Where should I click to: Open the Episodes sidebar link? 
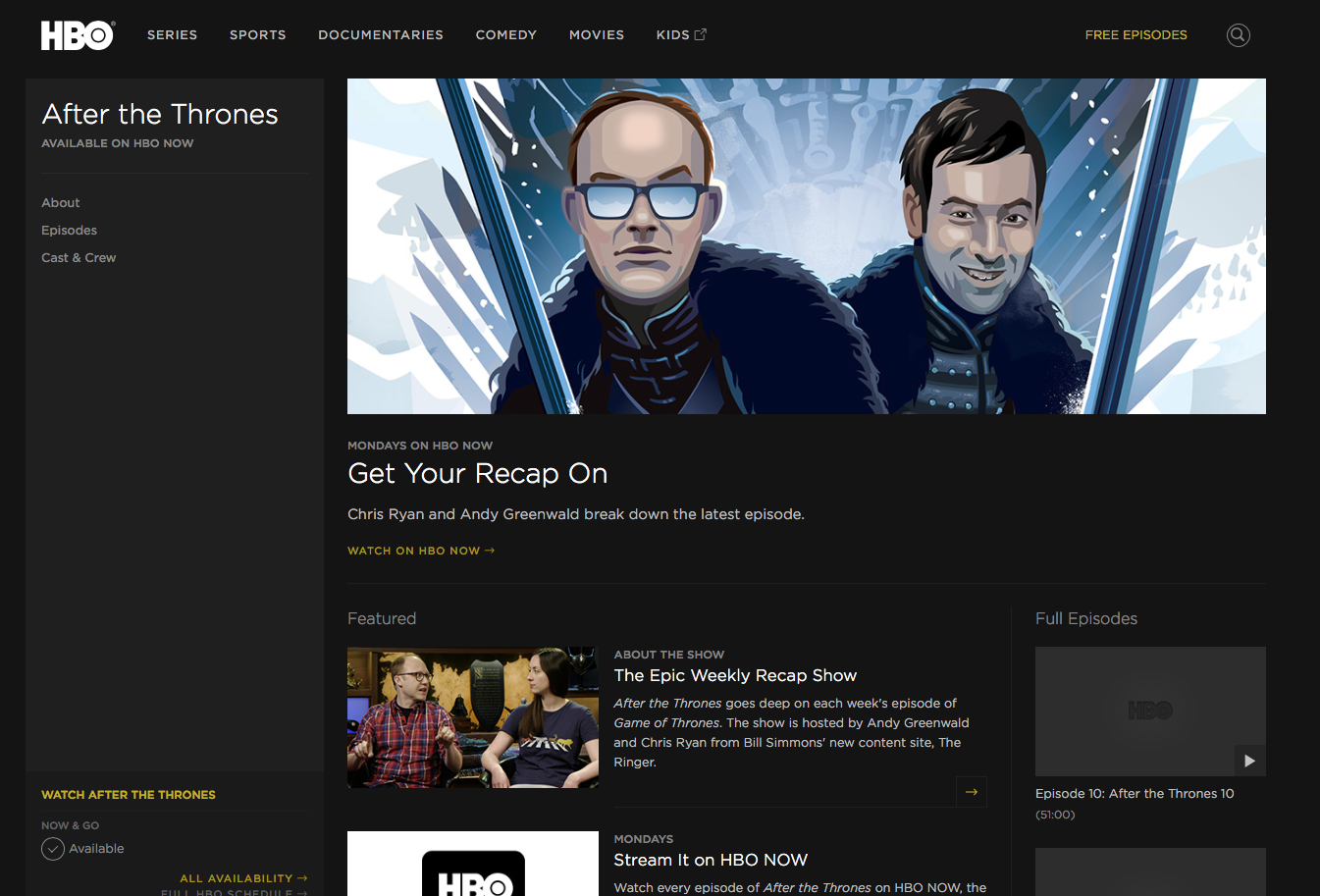click(70, 231)
